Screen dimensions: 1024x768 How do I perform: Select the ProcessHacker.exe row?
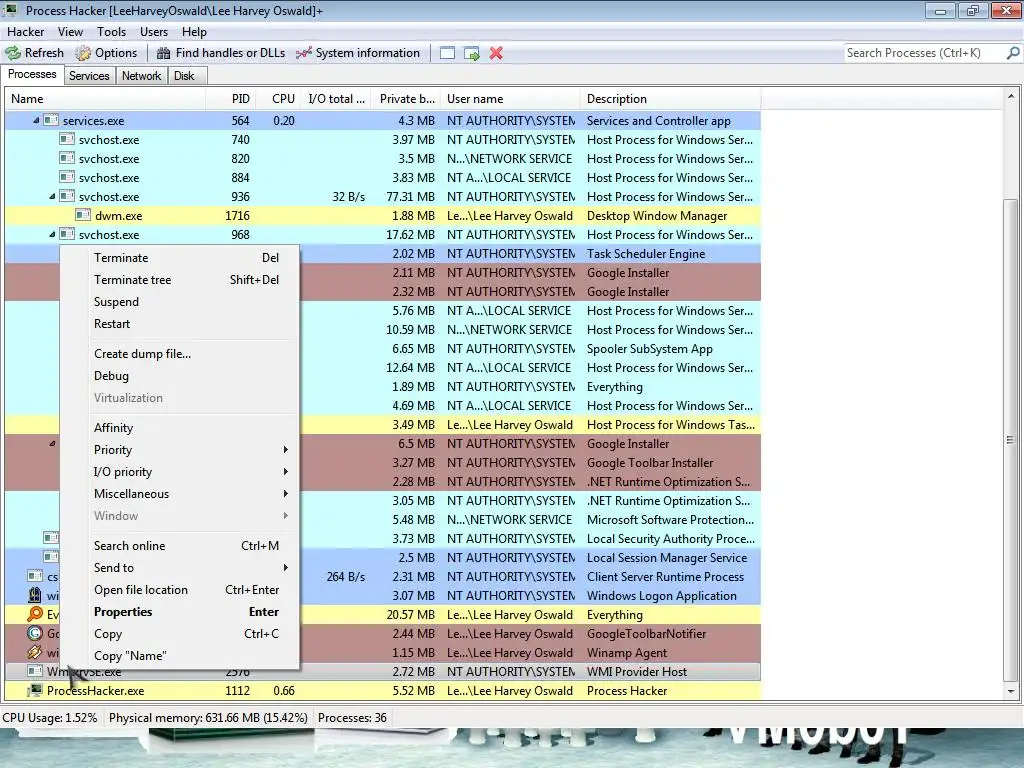click(383, 691)
